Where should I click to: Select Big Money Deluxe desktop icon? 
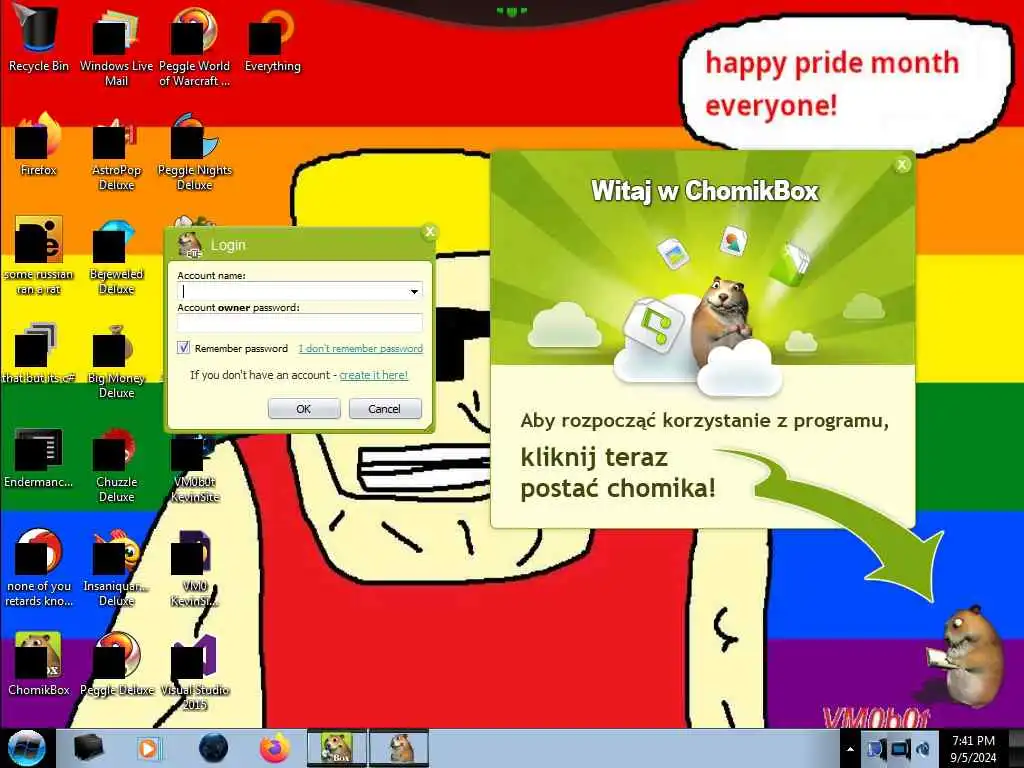116,360
